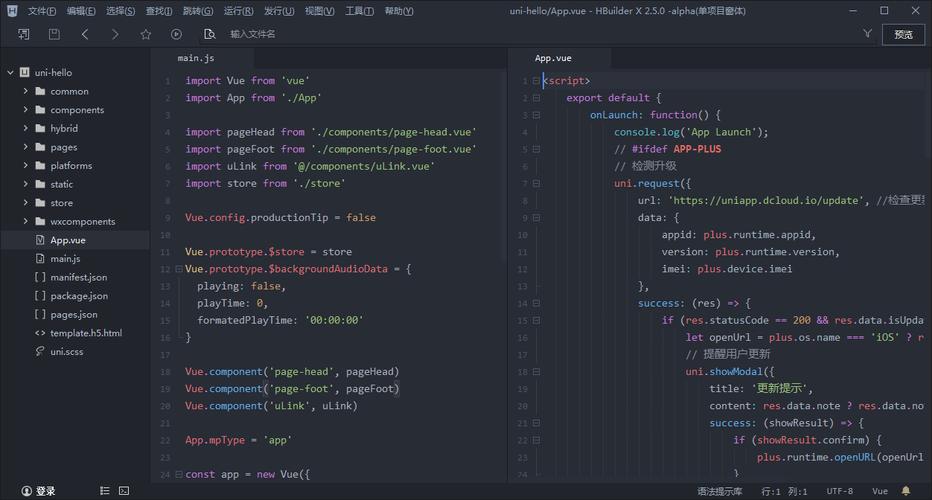Go back with the left arrow icon
The width and height of the screenshot is (932, 500).
pyautogui.click(x=85, y=34)
